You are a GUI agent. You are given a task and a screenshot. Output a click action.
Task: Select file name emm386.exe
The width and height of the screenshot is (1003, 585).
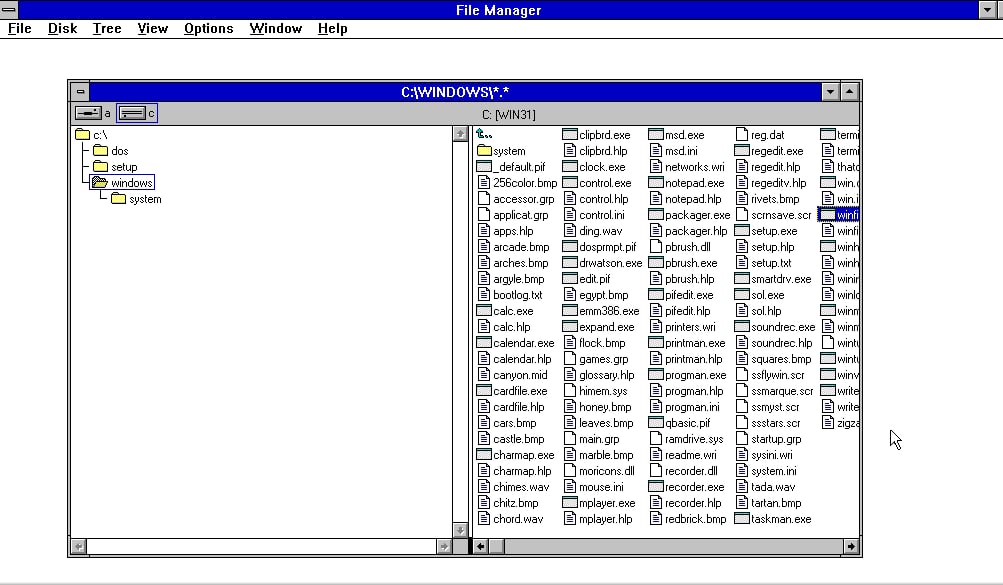(x=609, y=311)
